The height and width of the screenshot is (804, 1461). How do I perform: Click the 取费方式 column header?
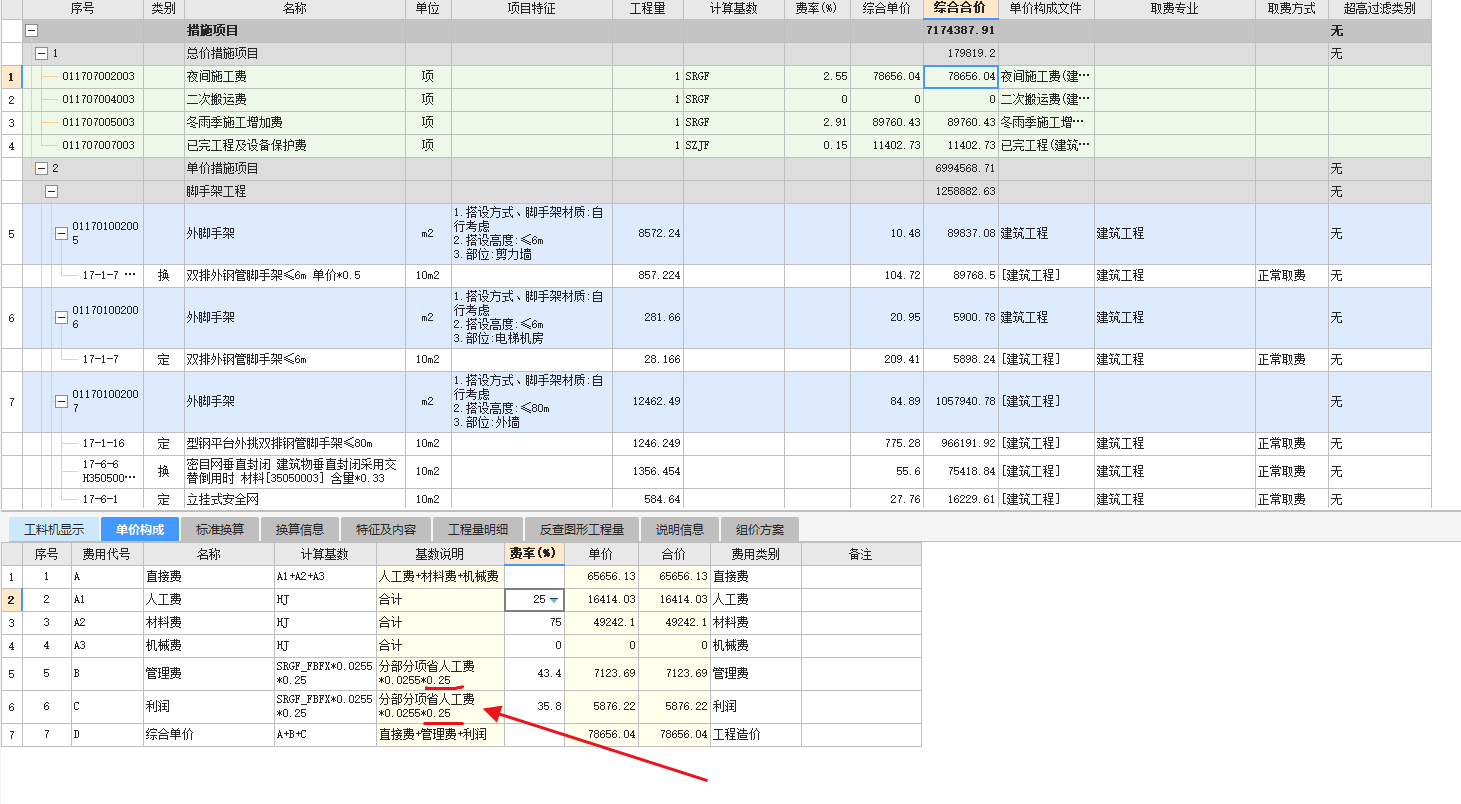pos(1292,9)
